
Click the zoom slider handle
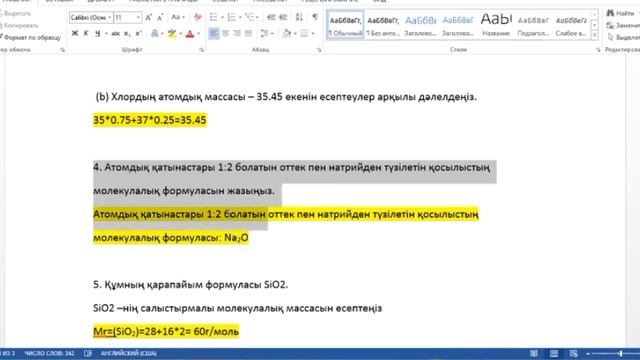(x=620, y=353)
